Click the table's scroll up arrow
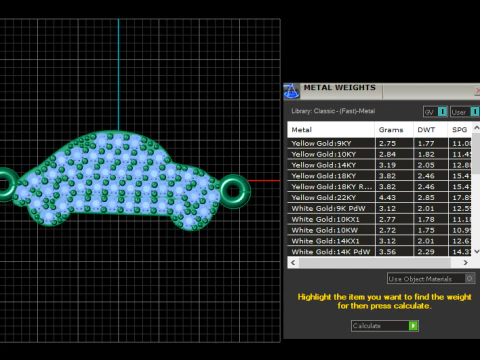The width and height of the screenshot is (480, 360). coord(476,128)
